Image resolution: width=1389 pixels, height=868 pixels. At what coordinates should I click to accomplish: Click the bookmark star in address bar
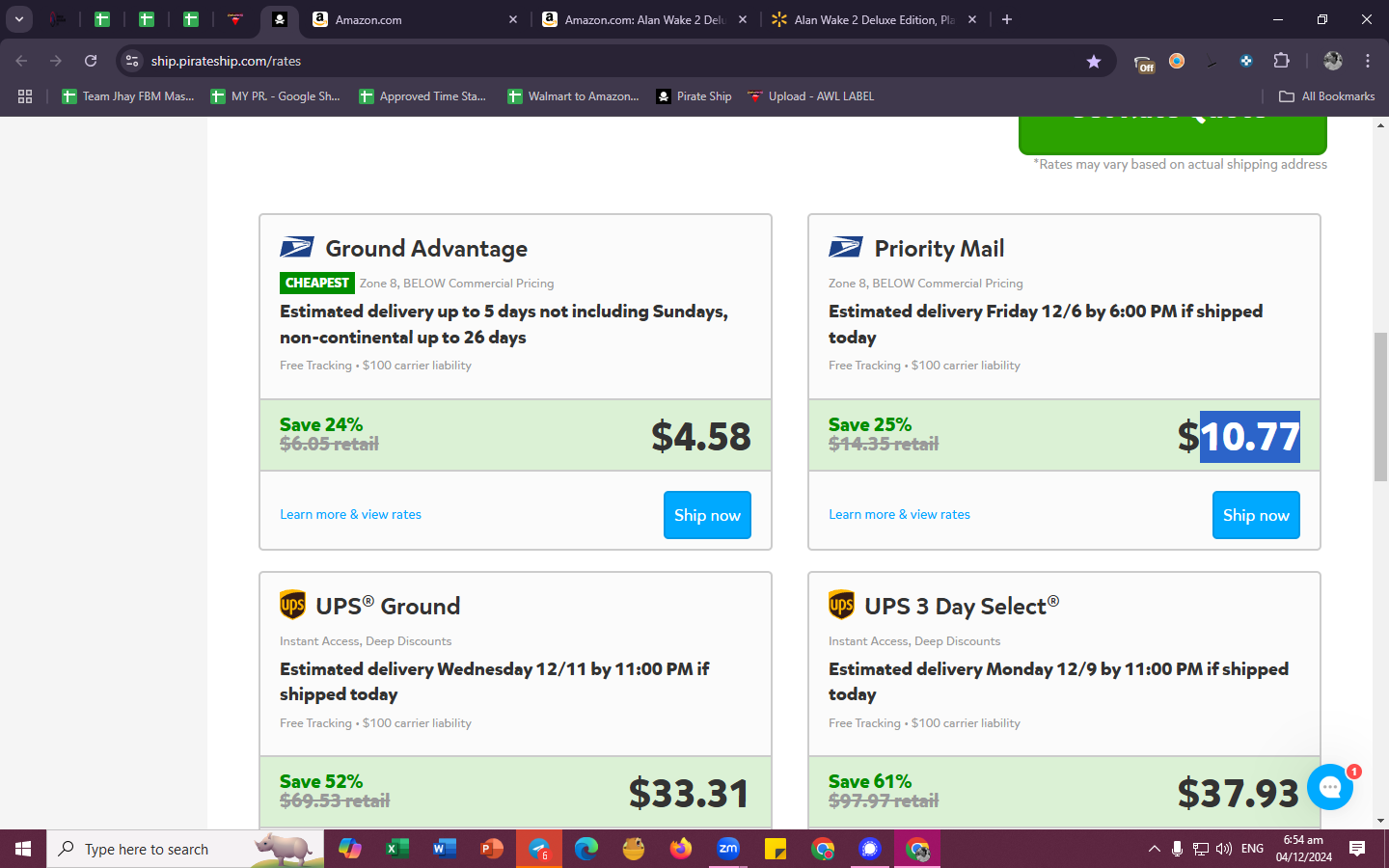click(1094, 61)
